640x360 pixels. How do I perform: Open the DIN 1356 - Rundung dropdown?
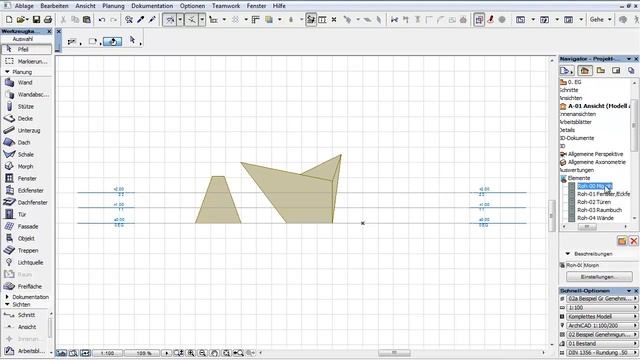602,353
